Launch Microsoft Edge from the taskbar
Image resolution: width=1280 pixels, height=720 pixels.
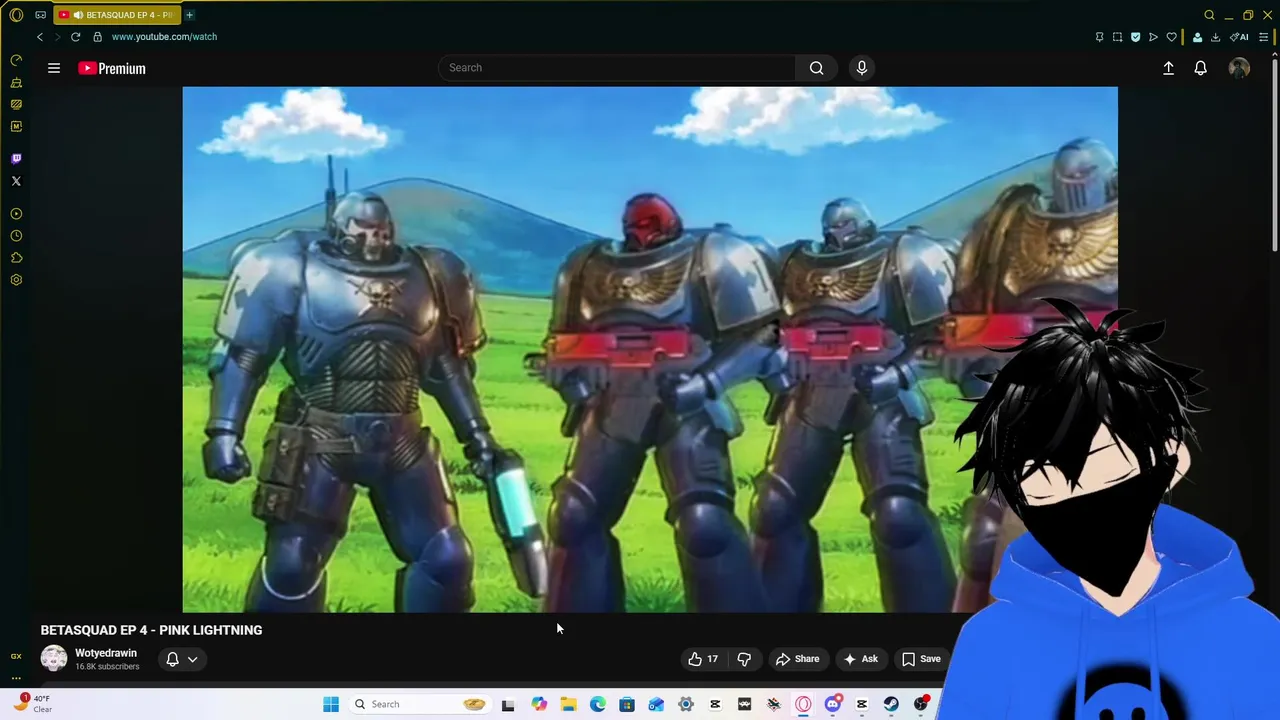point(597,704)
